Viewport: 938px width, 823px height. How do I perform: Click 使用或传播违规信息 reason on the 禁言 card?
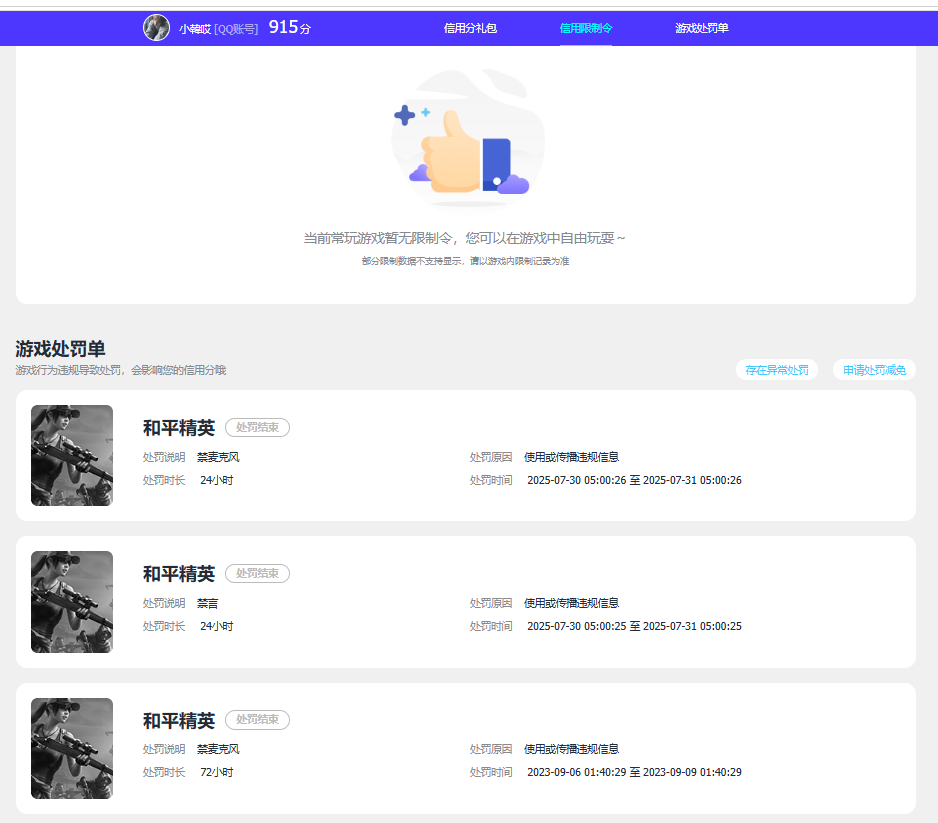click(x=571, y=603)
